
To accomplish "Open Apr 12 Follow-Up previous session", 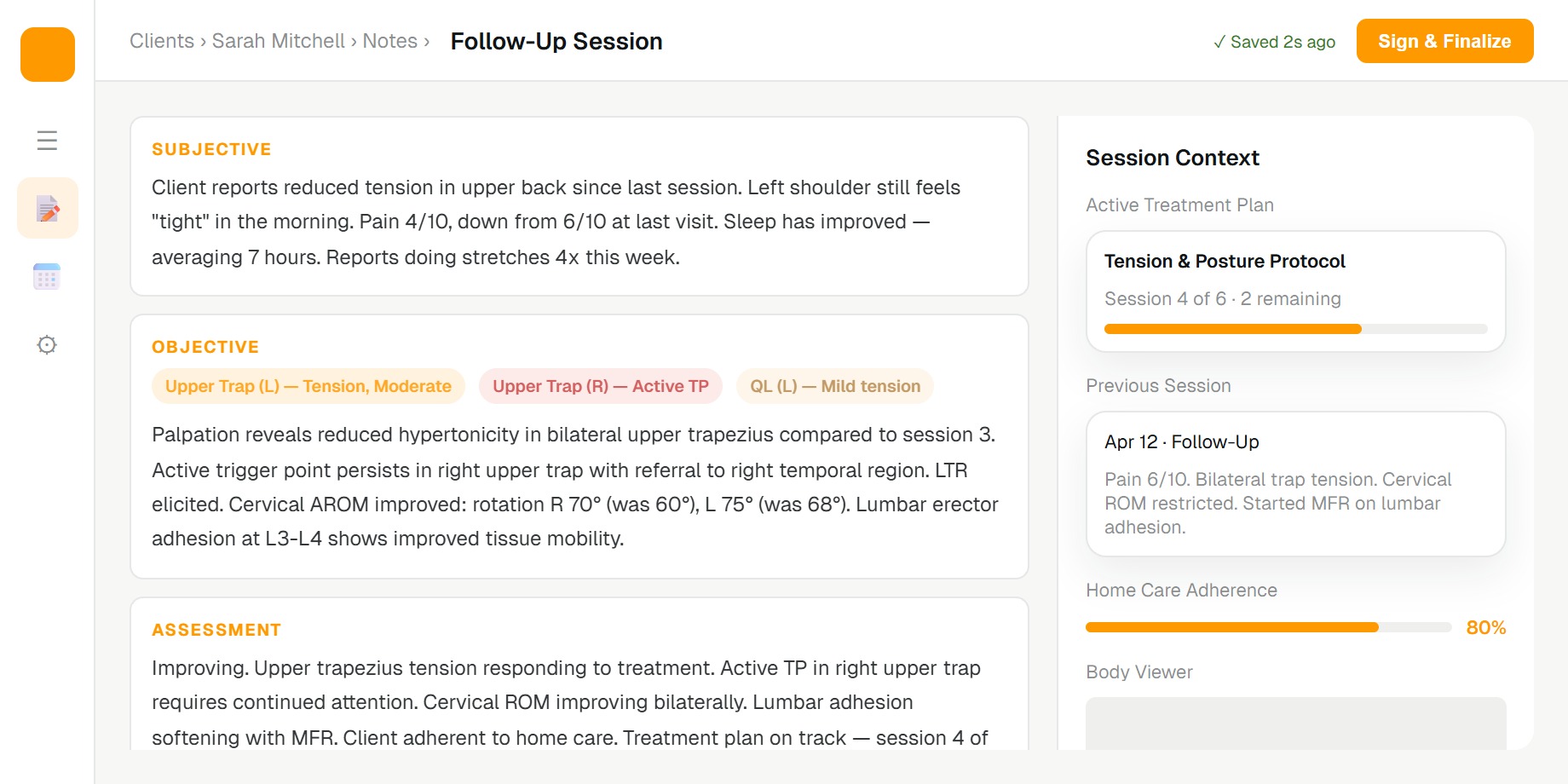I will tap(1295, 484).
